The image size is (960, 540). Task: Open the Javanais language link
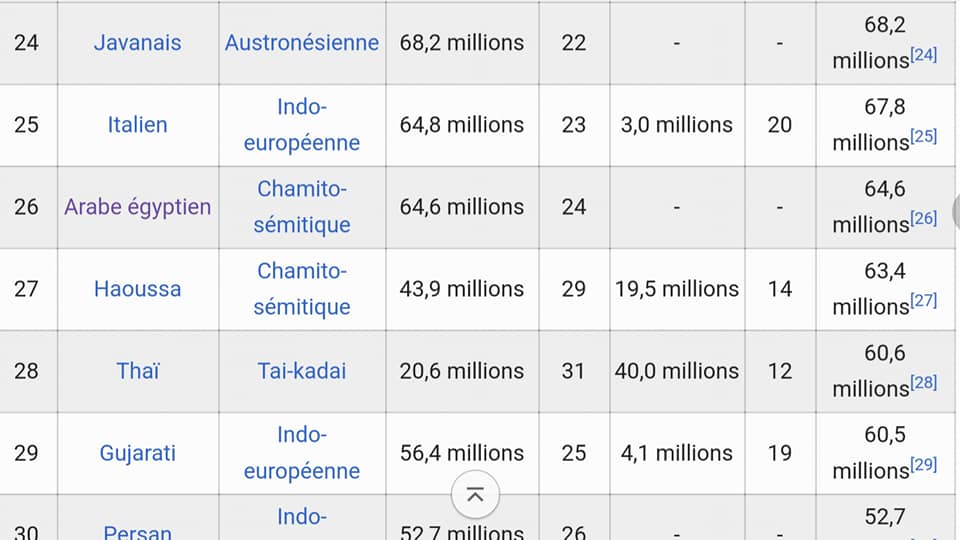click(137, 43)
